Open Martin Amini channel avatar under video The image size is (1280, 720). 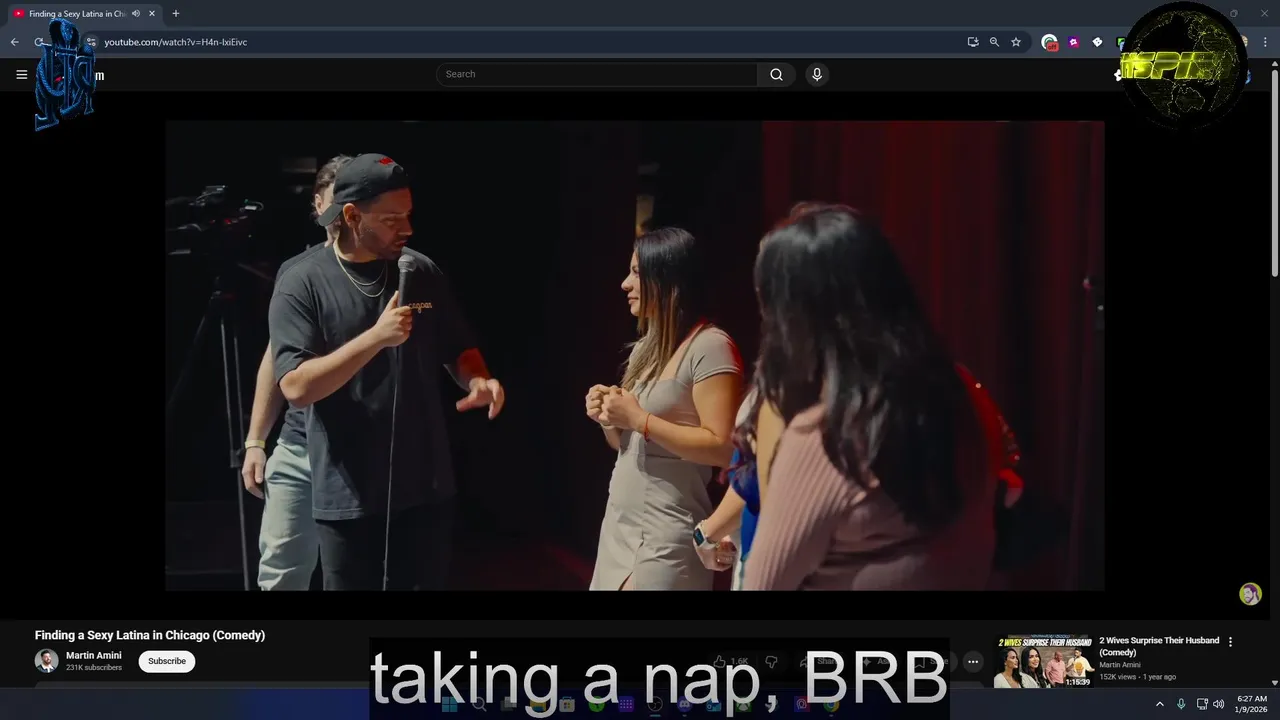point(46,661)
